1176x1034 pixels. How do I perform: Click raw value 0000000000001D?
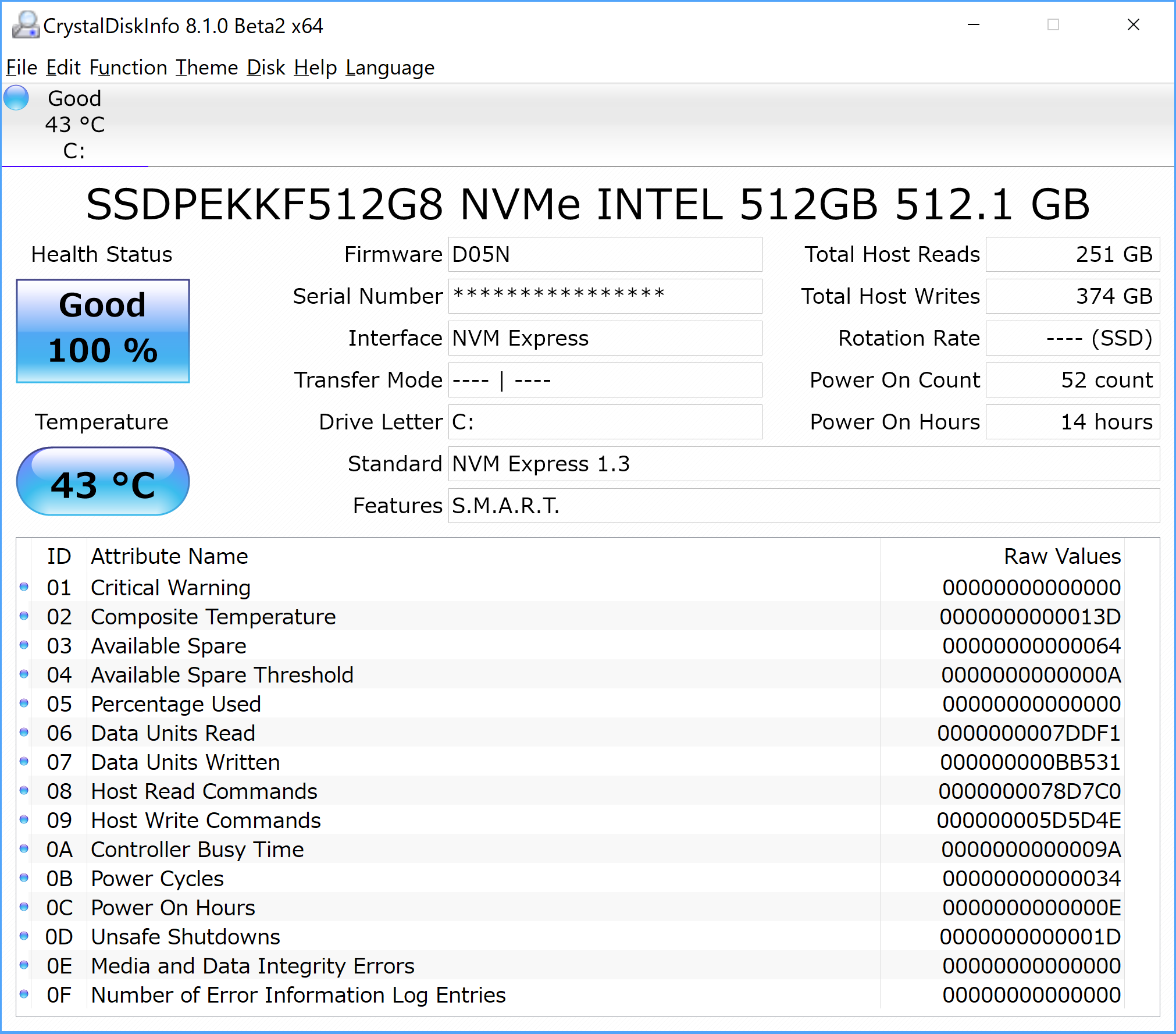point(1030,937)
